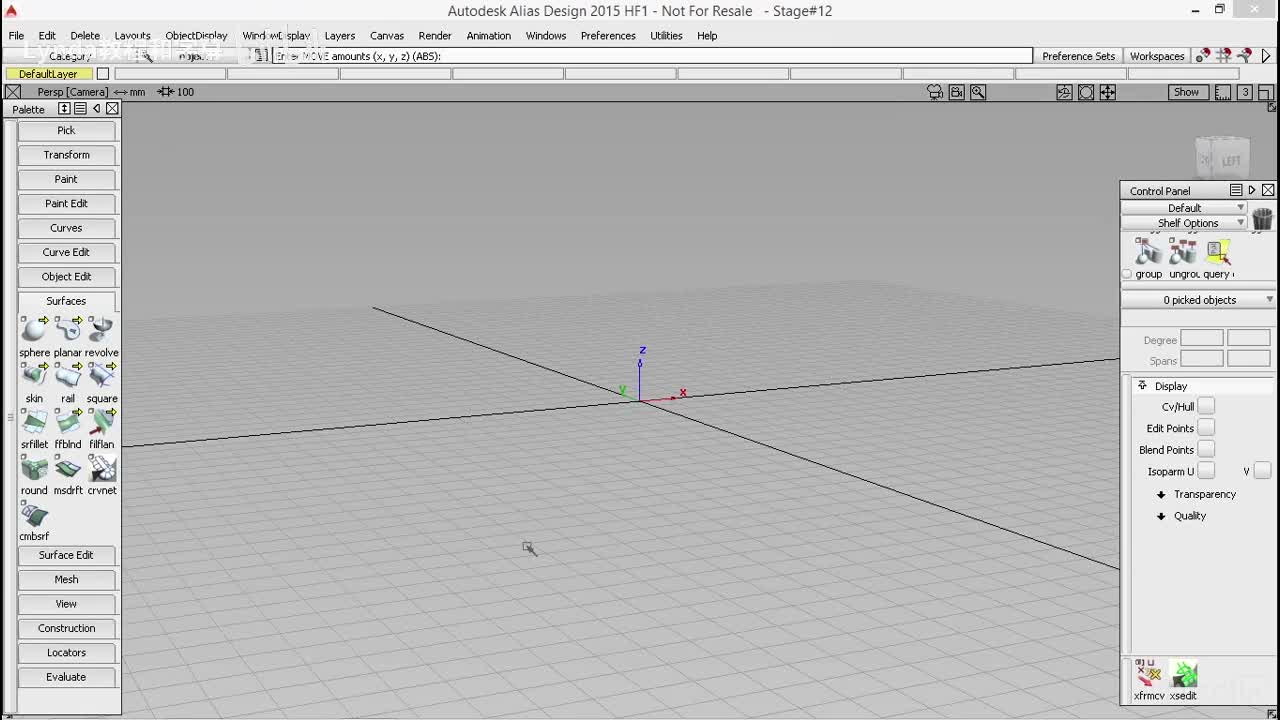The height and width of the screenshot is (720, 1280).
Task: Click the camera select icon in viewport bar
Action: coord(935,92)
